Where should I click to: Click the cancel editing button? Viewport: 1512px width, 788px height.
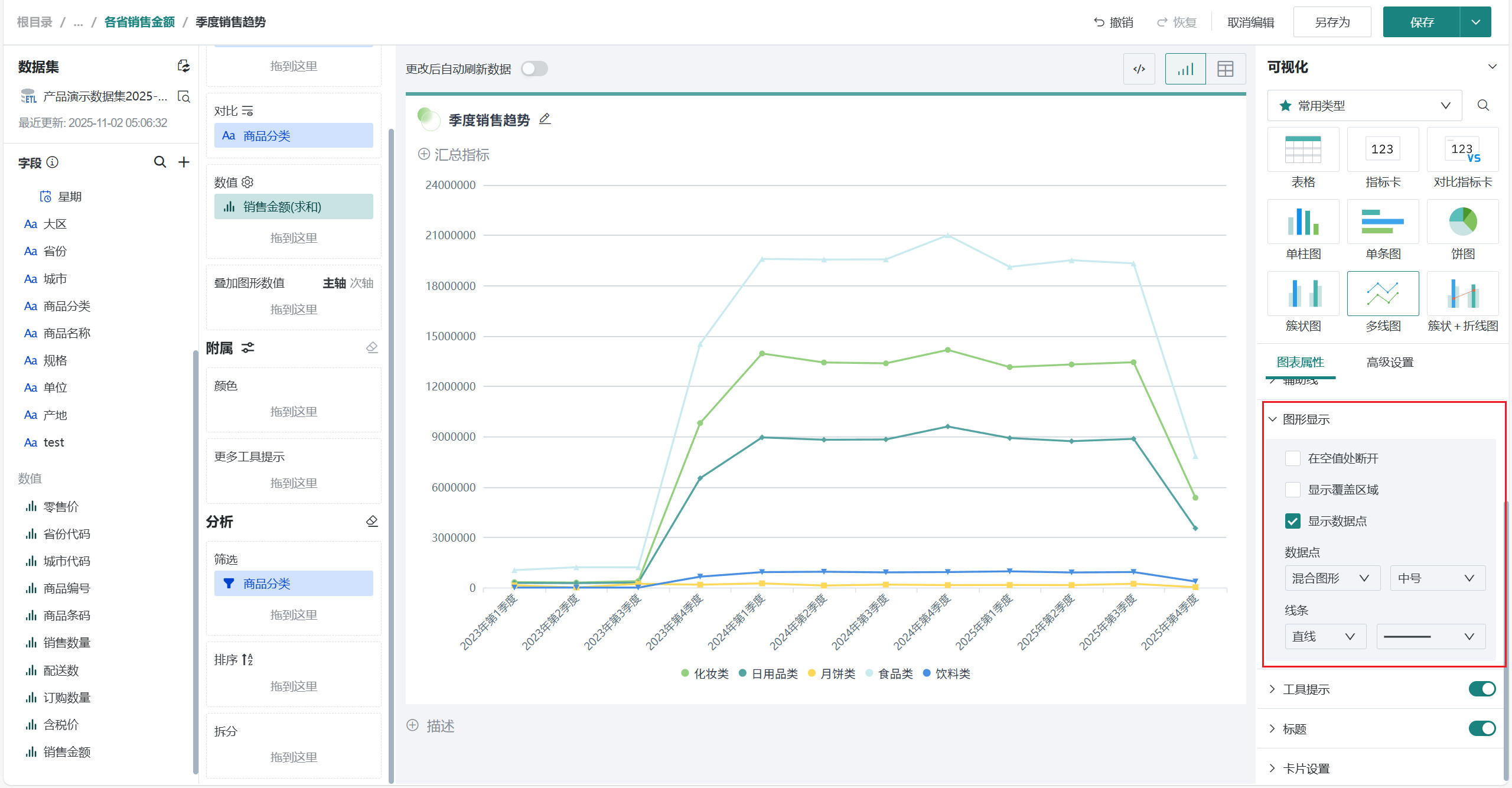1250,22
